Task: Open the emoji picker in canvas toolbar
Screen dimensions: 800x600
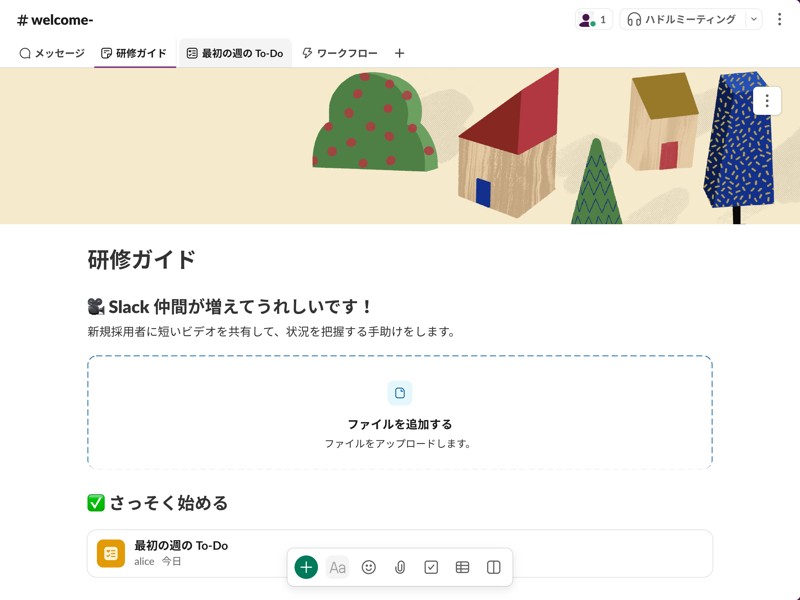Action: (368, 567)
